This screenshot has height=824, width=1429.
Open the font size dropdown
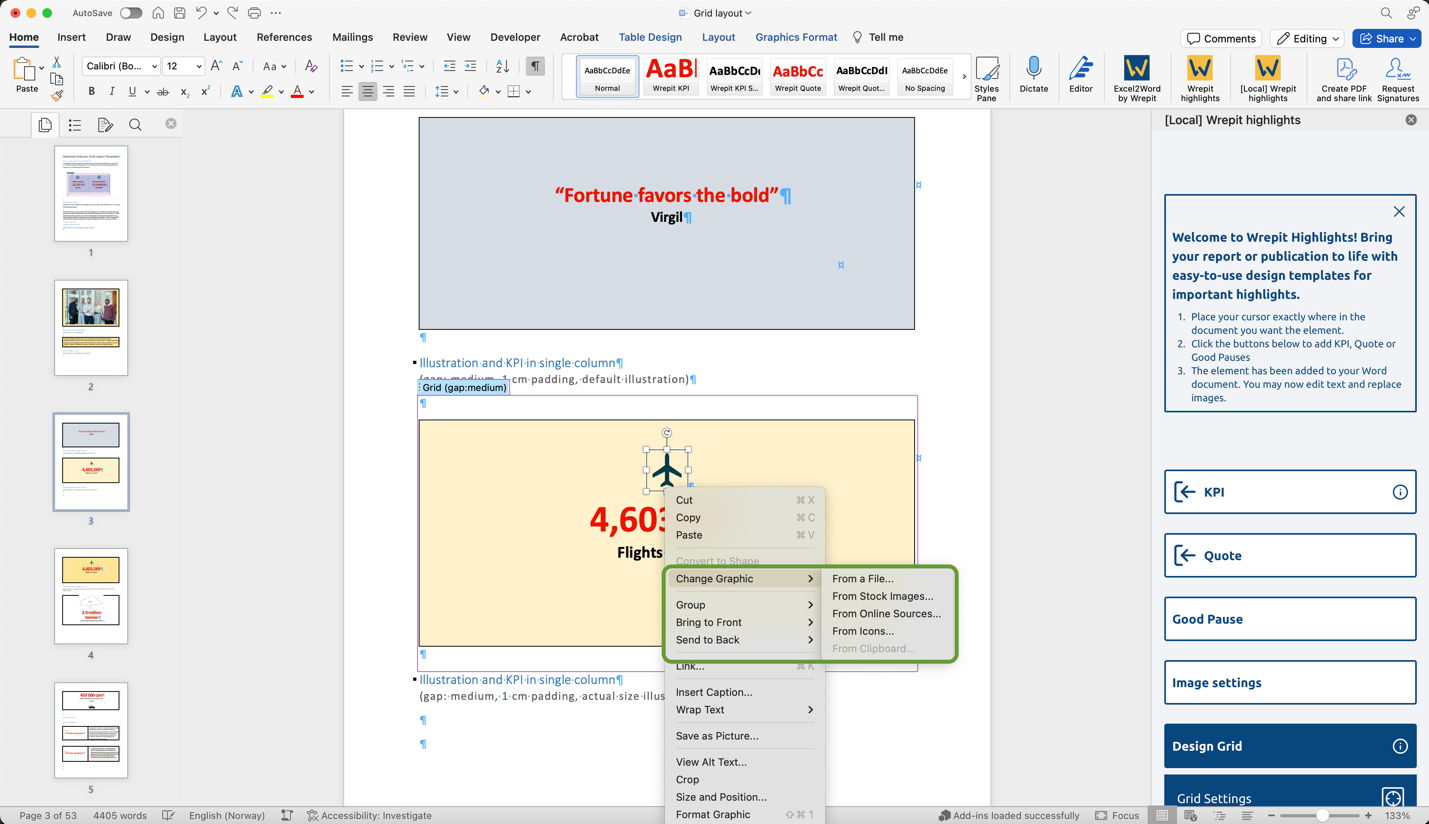coord(198,66)
